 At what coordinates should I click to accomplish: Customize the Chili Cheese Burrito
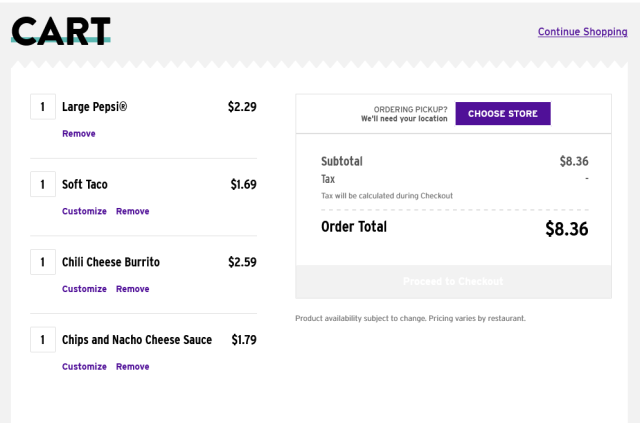(x=84, y=289)
